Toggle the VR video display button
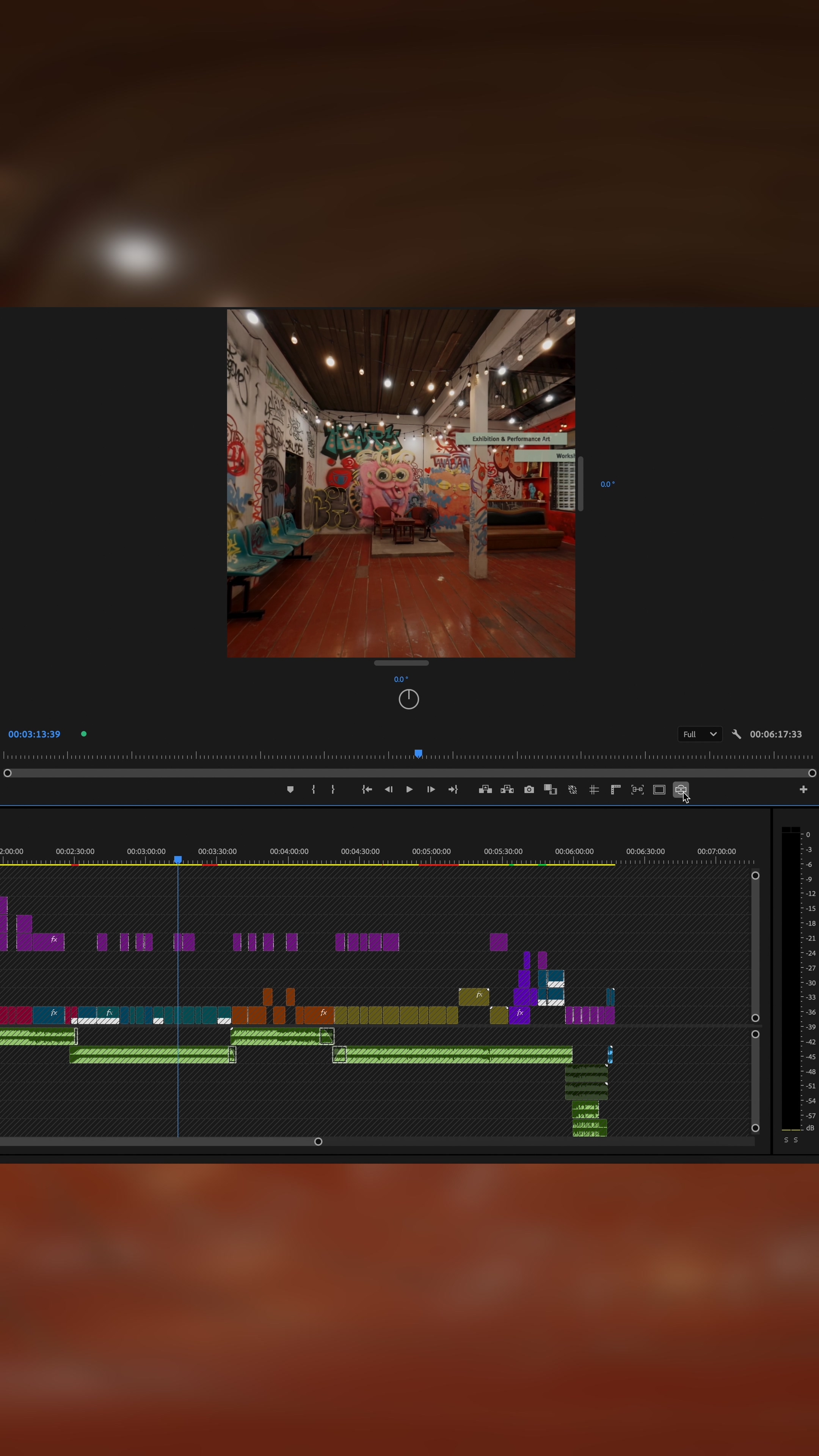819x1456 pixels. coord(681,789)
